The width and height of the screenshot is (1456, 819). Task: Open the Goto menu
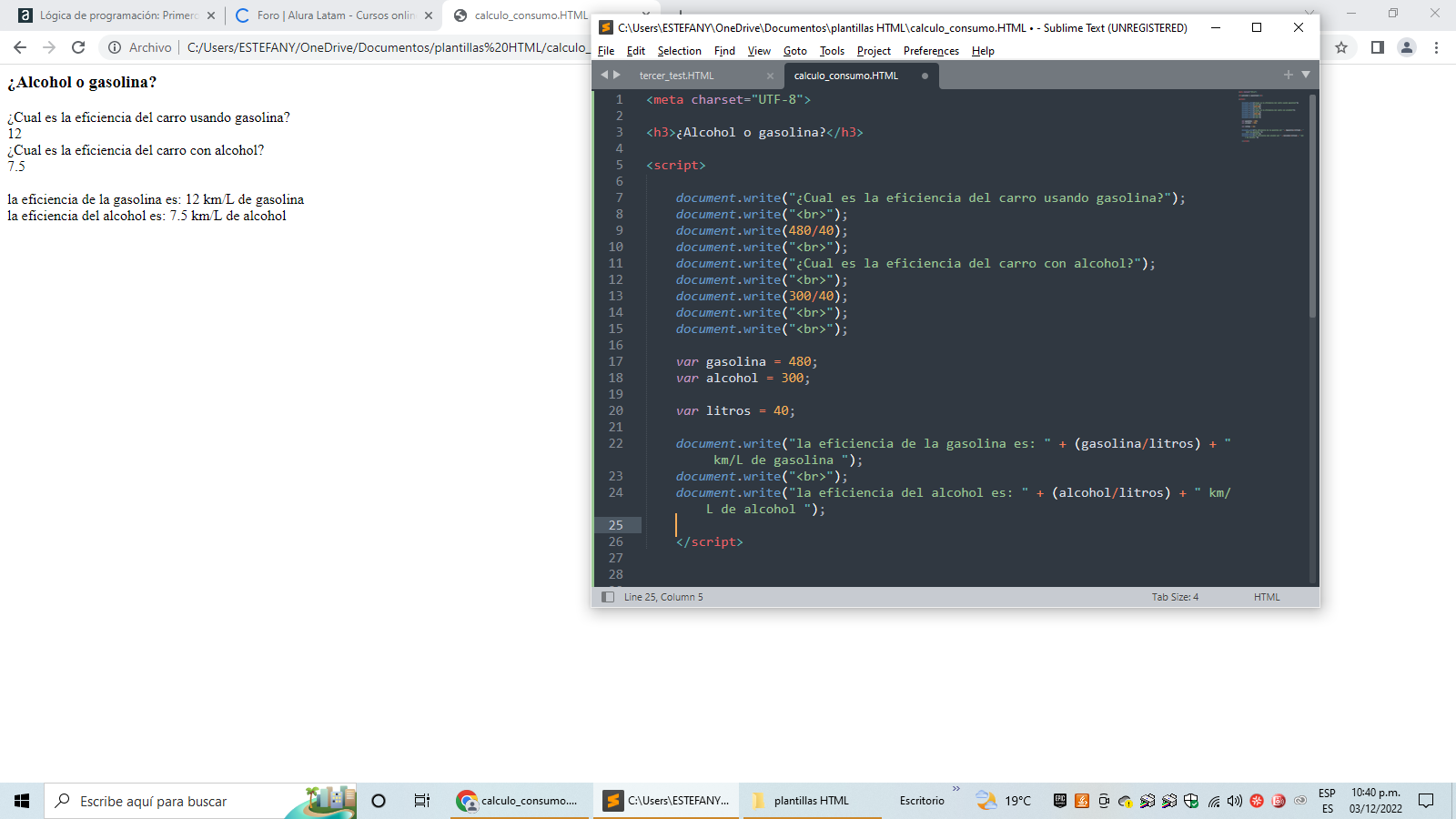795,51
